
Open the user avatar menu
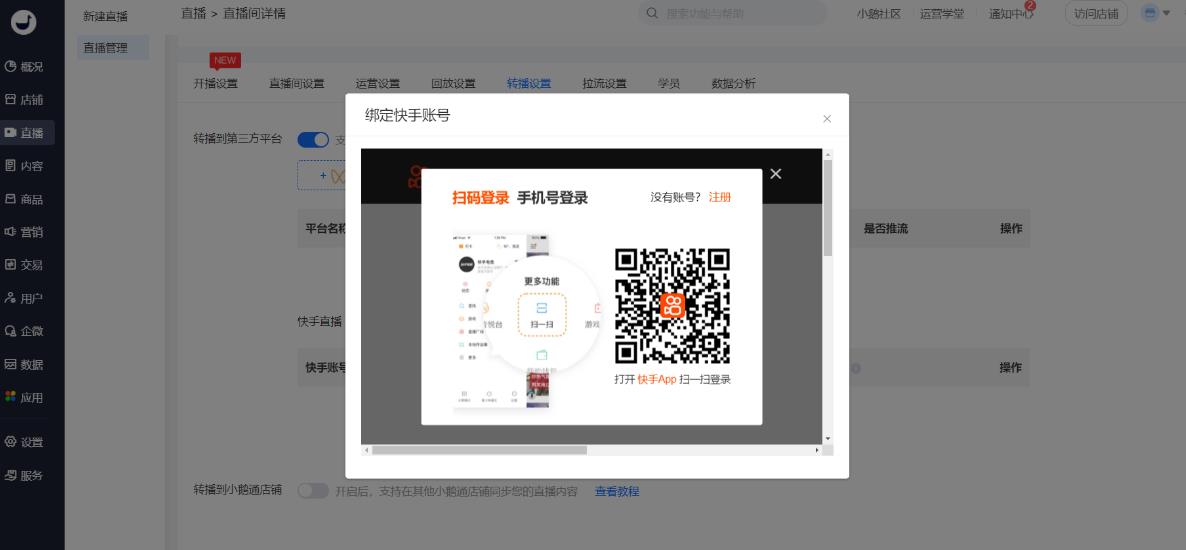click(1156, 14)
